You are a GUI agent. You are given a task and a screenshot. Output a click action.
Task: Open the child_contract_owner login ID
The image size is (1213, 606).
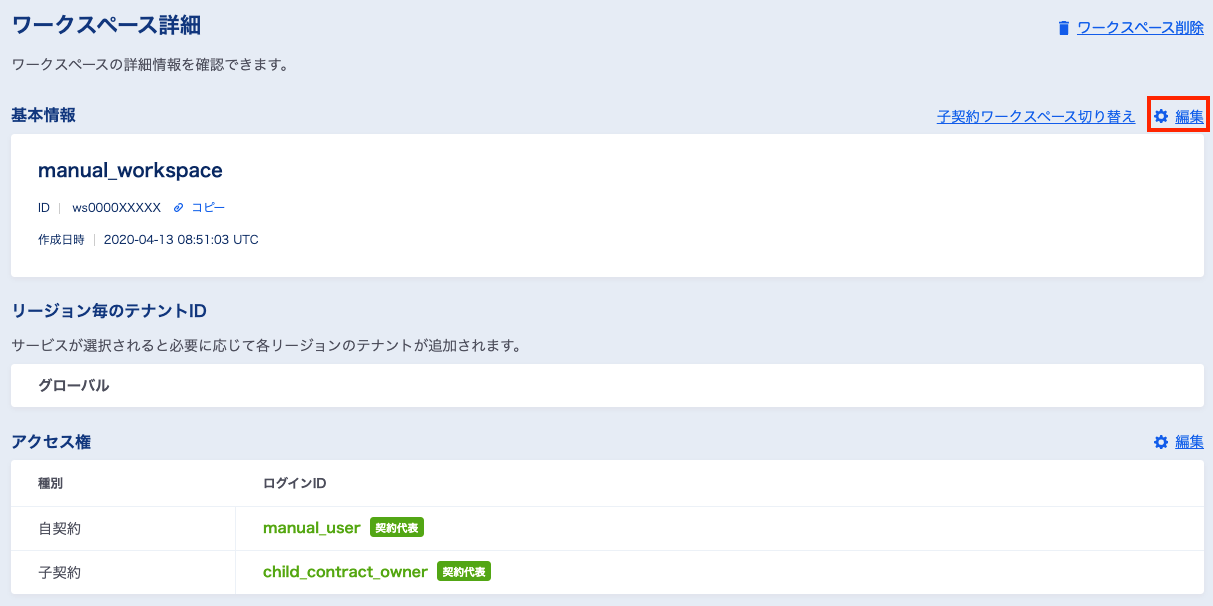tap(345, 572)
